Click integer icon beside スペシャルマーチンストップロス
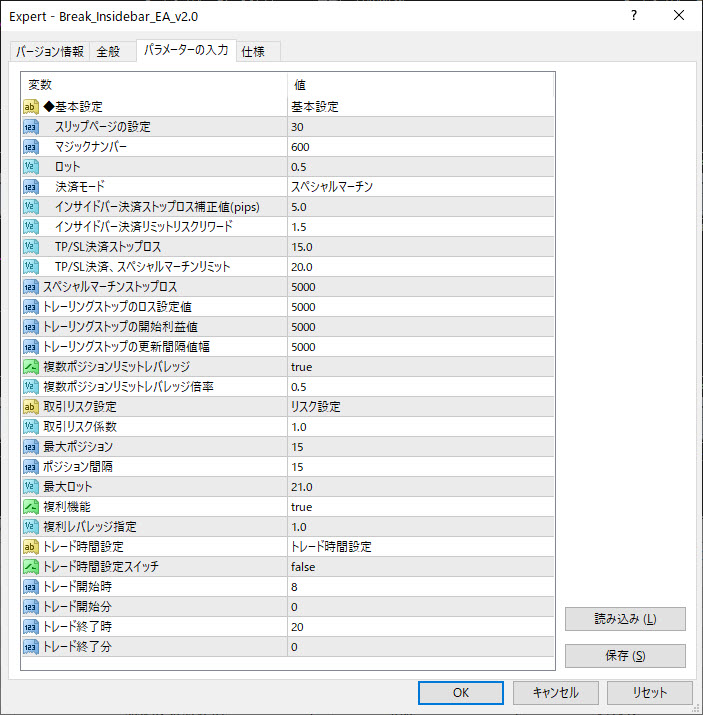 [31, 287]
